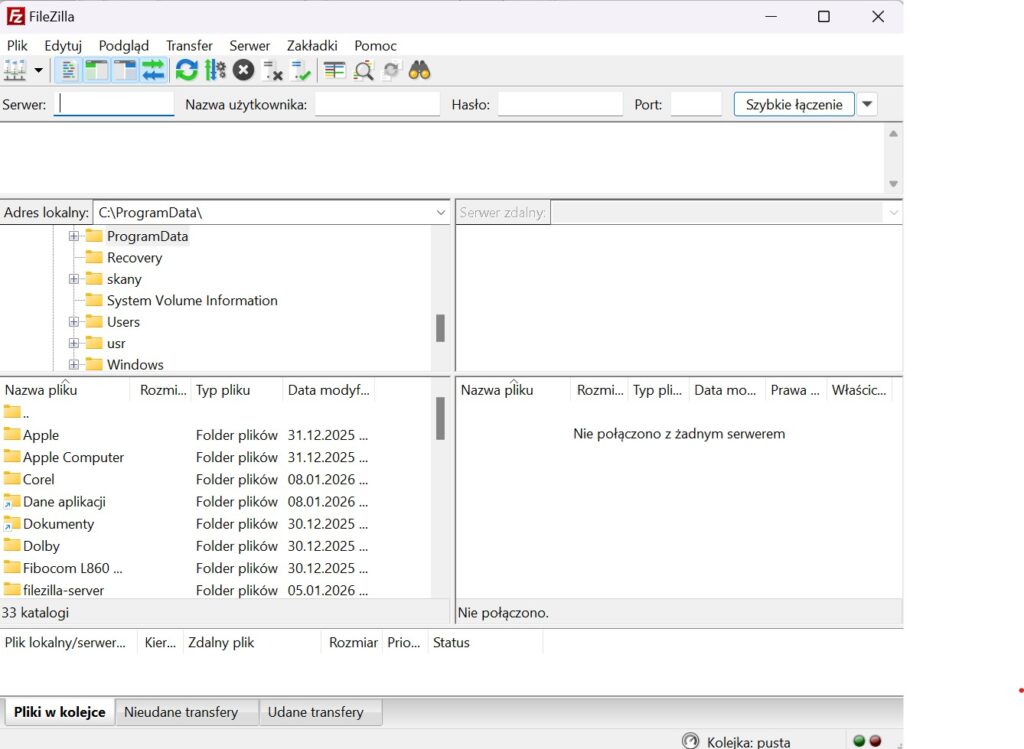Open the Site Manager dropdown arrow
Screen dimensions: 1024x749
pos(39,71)
